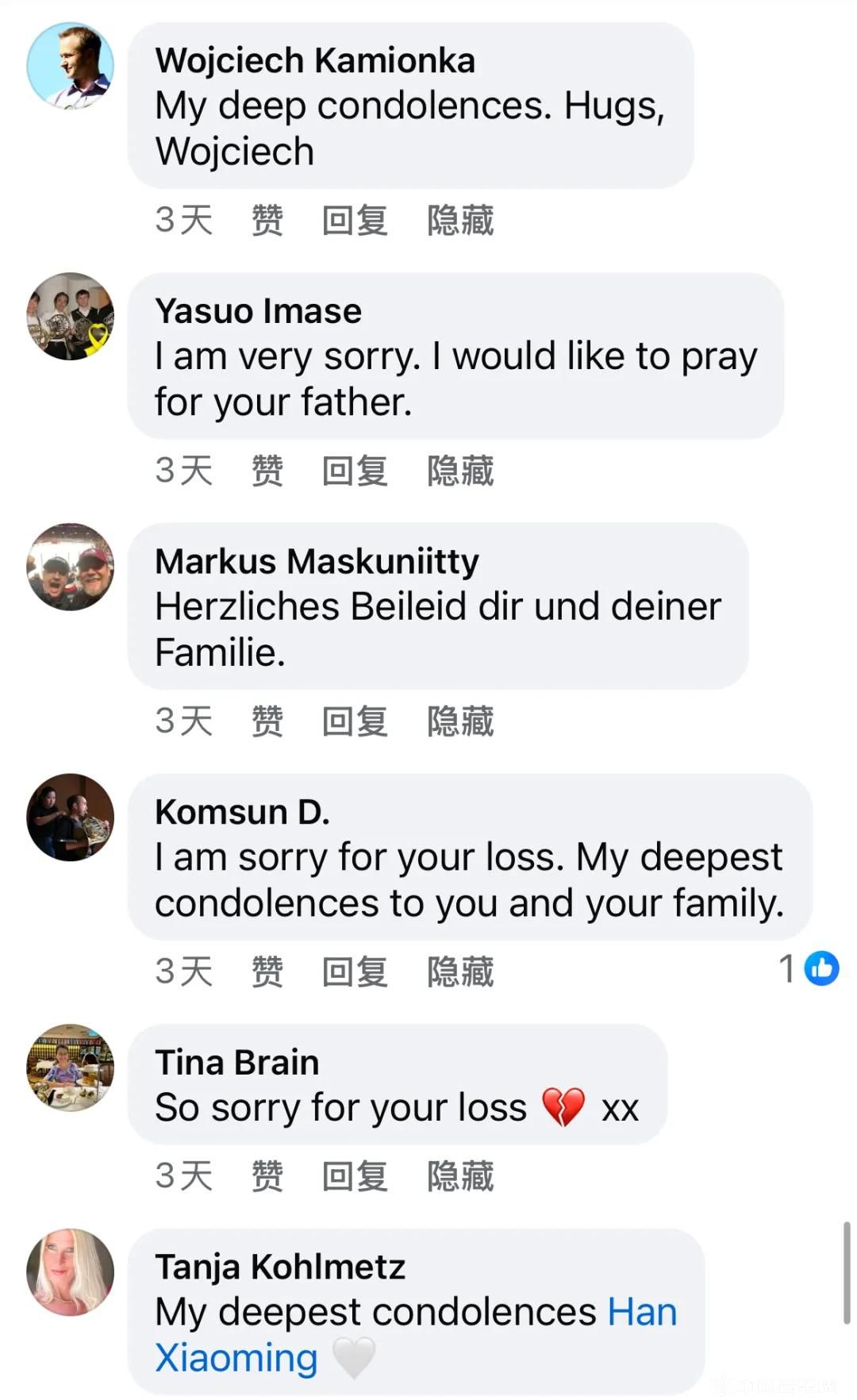Like Wojciech Kamionka's comment (赞)
The height and width of the screenshot is (1400, 857).
(x=267, y=221)
